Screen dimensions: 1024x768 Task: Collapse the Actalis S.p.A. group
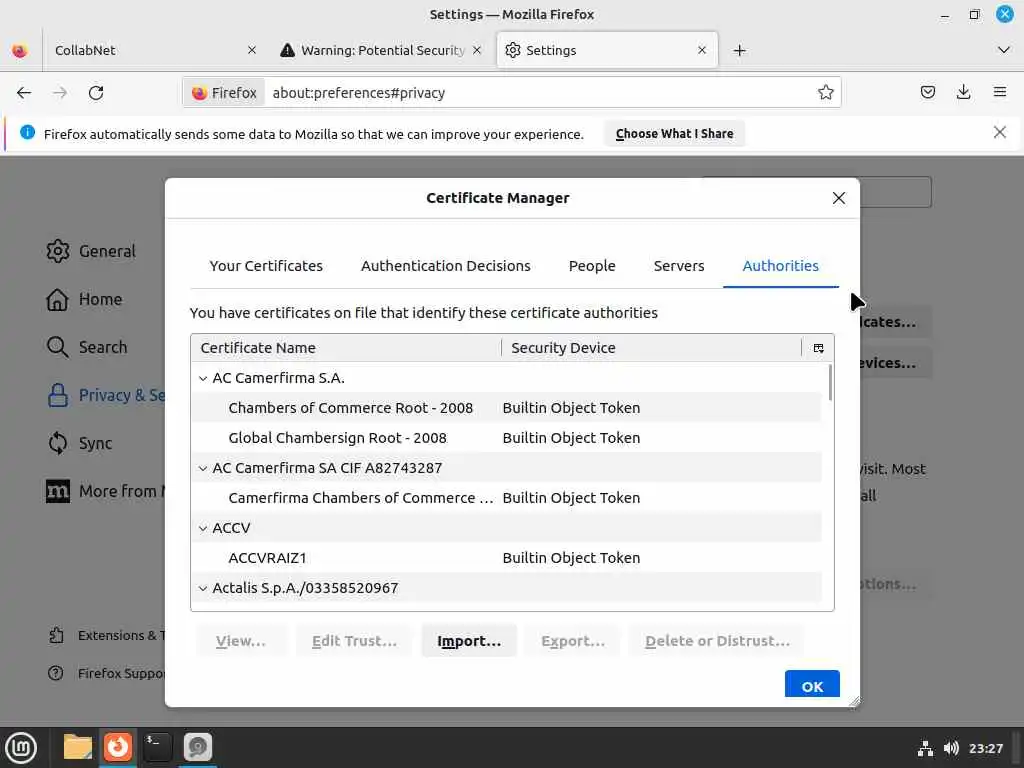click(203, 588)
